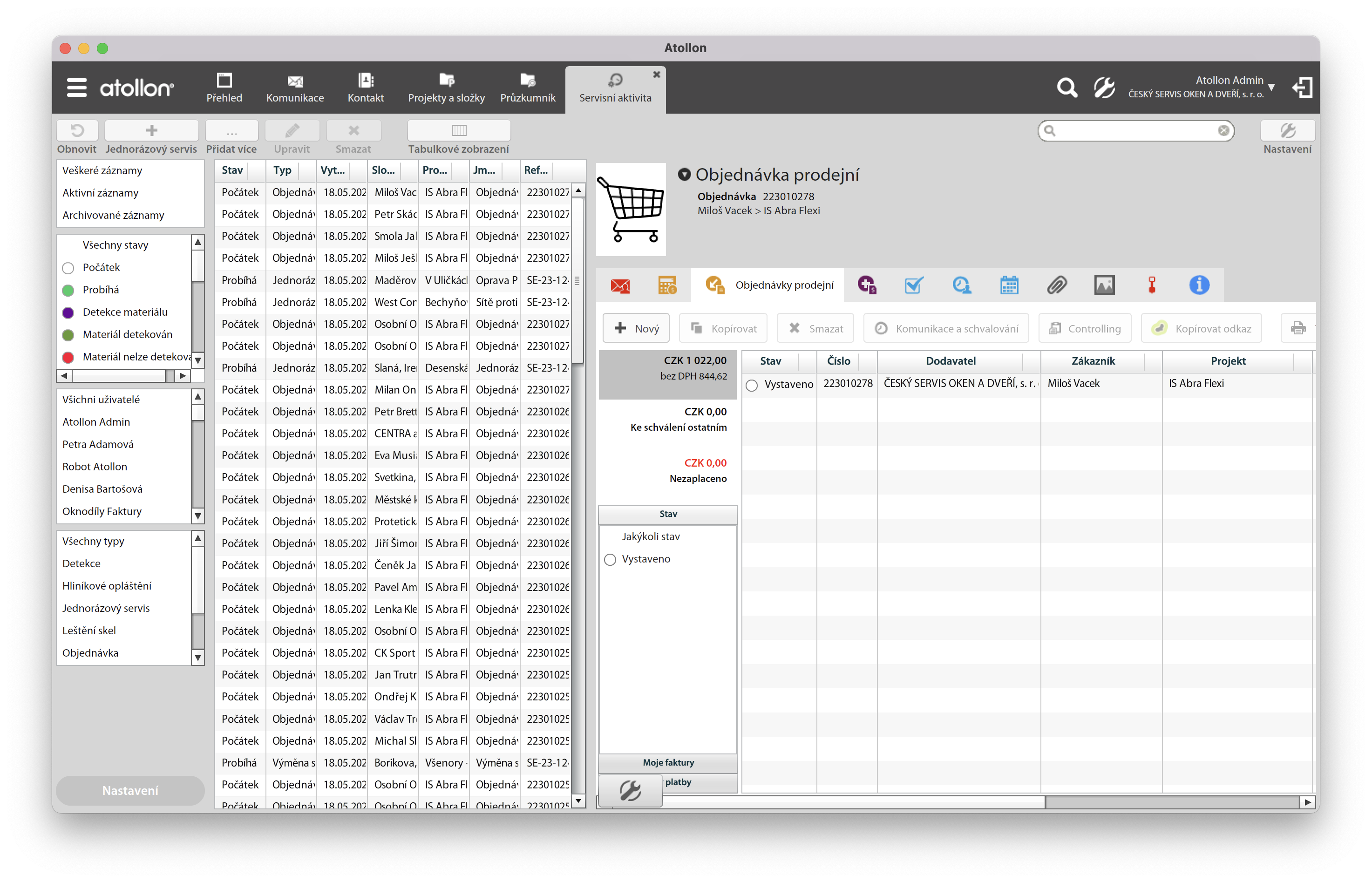Click into the search input field
The width and height of the screenshot is (1372, 882).
coord(1135,130)
